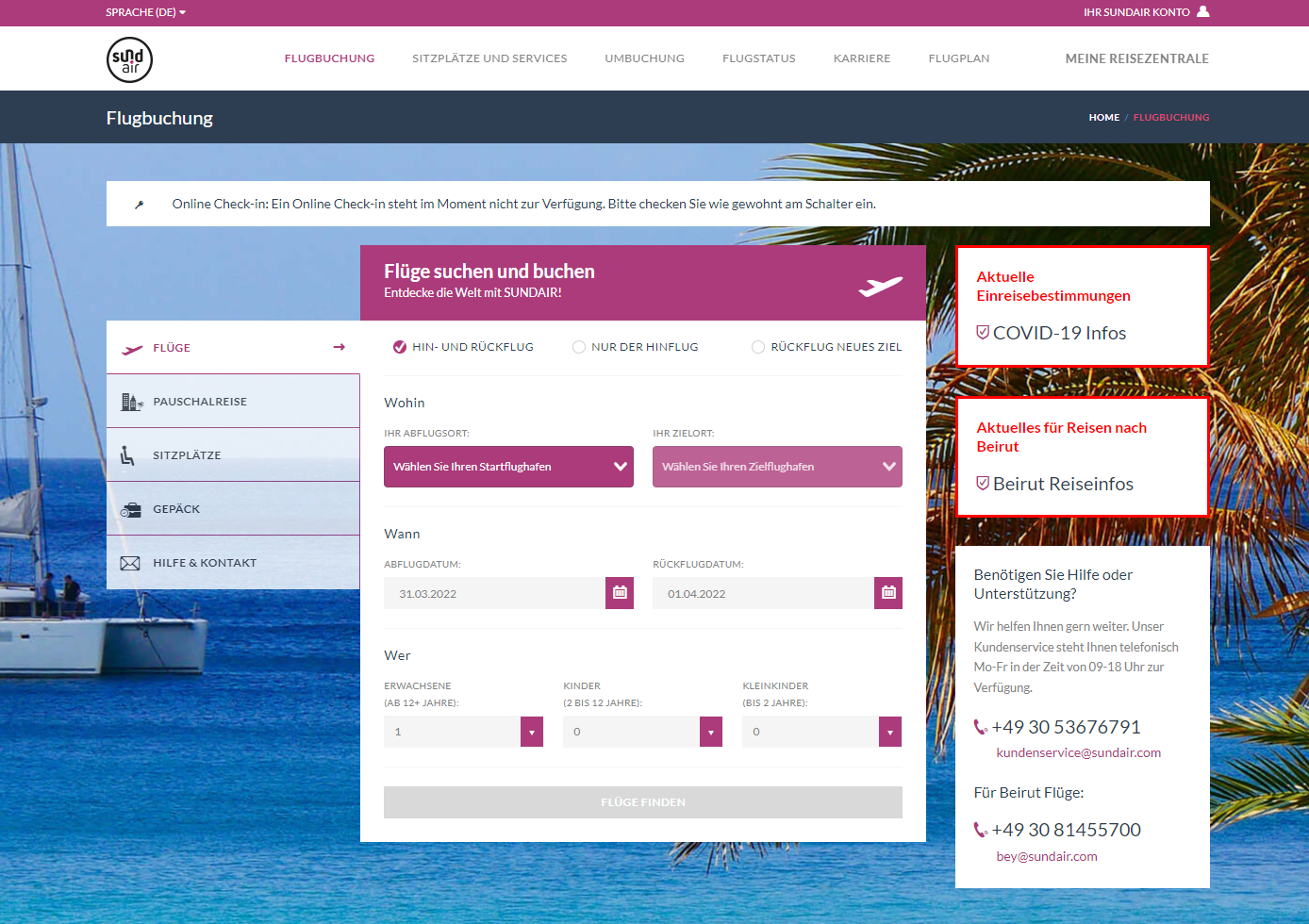Viewport: 1309px width, 924px height.
Task: Click the Aktuelles für Reisen nach Beirut heading
Action: click(1062, 437)
